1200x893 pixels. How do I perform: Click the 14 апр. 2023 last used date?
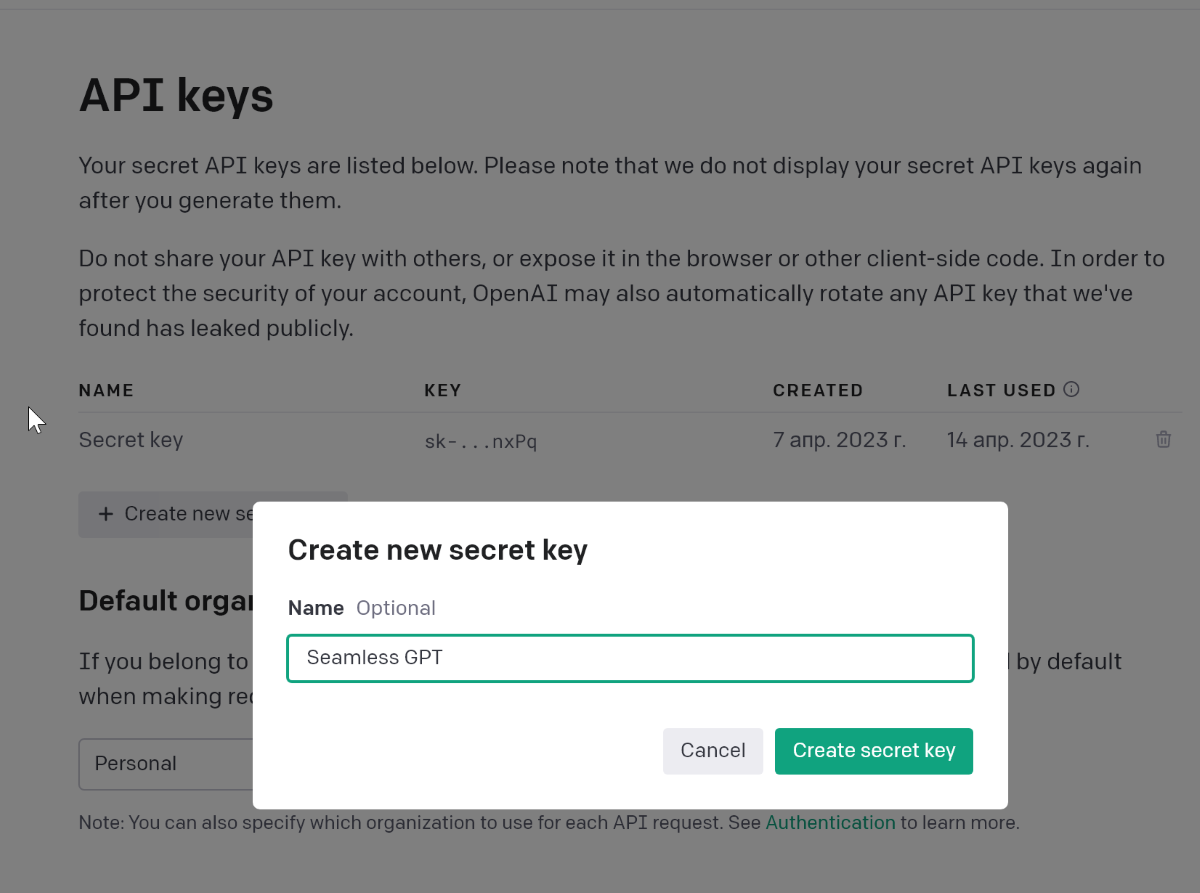pos(1019,440)
